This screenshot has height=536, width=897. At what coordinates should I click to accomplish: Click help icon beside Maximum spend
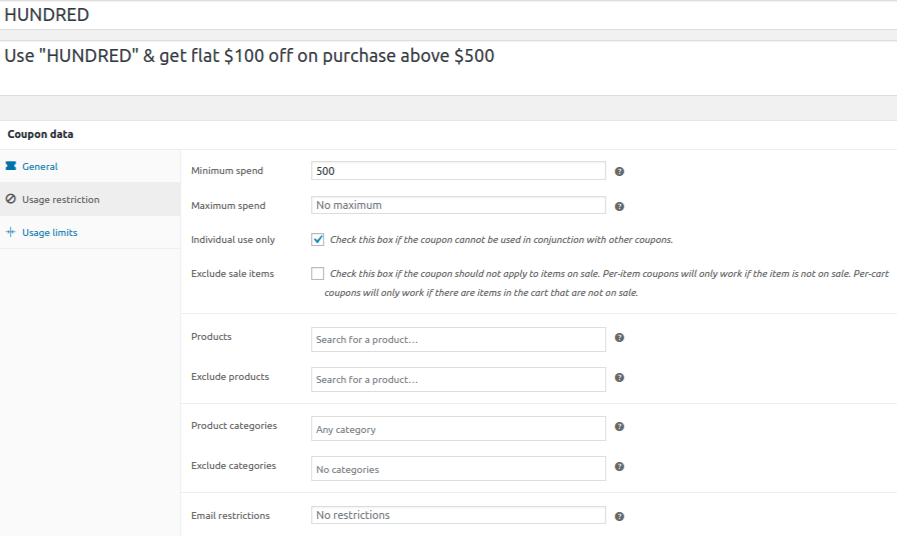pyautogui.click(x=620, y=207)
